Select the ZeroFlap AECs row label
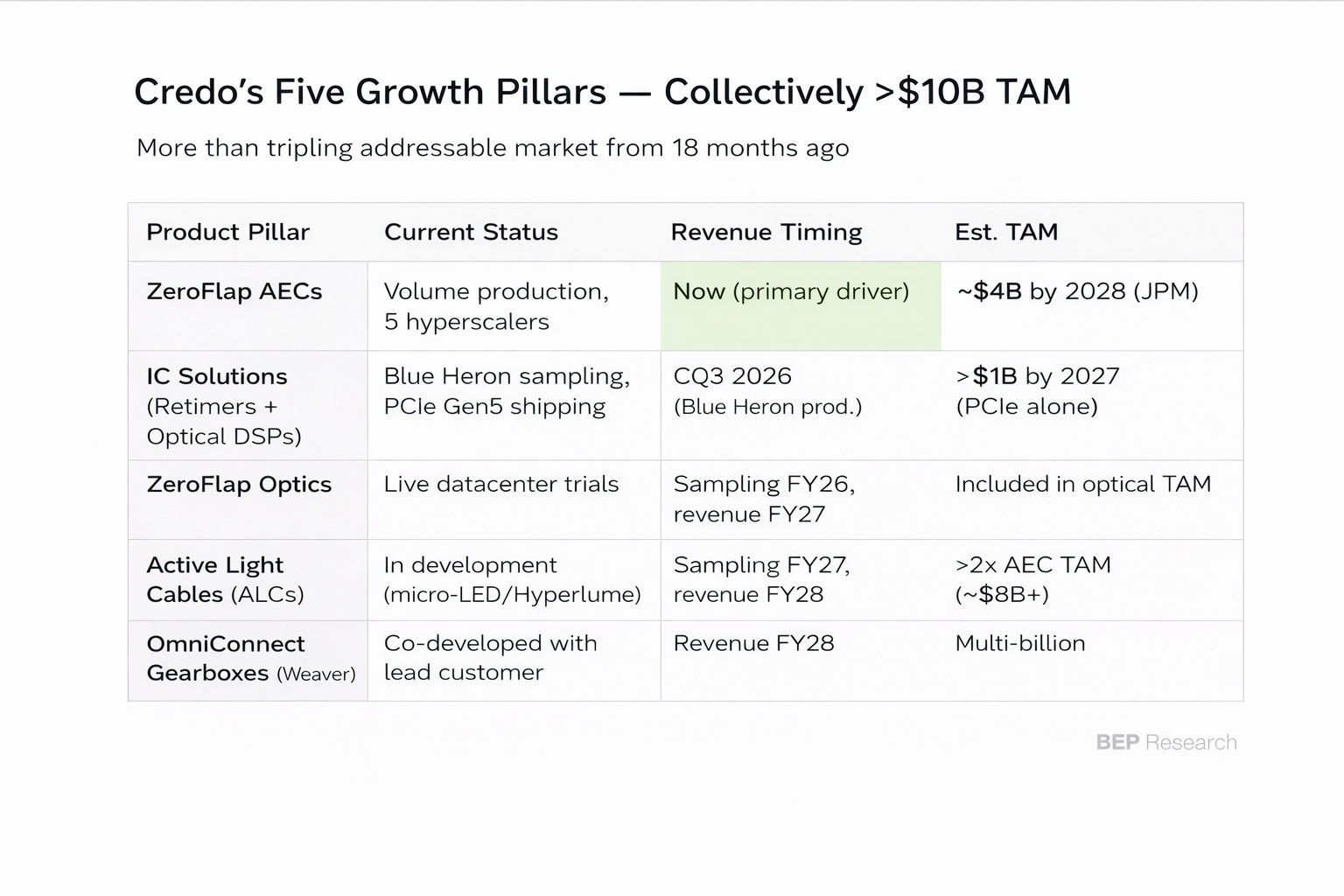Viewport: 1344px width, 896px height. click(x=234, y=291)
